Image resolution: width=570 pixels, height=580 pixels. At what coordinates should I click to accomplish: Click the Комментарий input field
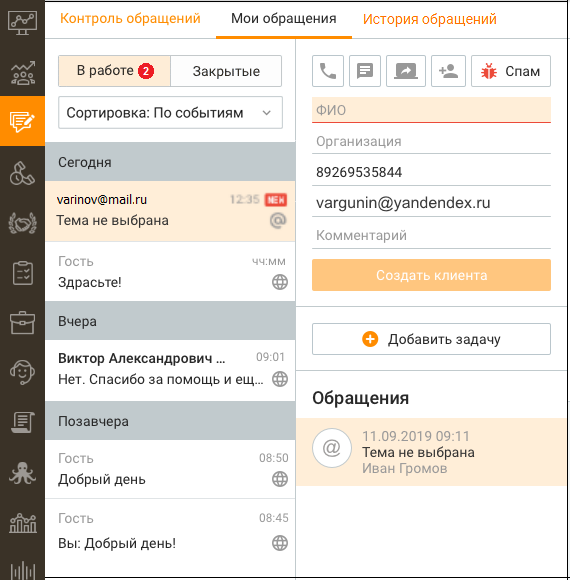tap(431, 235)
